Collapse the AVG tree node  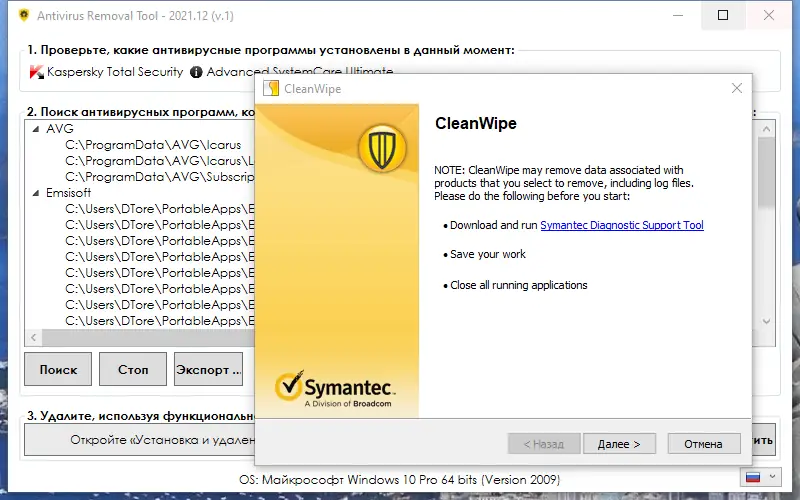tap(37, 129)
